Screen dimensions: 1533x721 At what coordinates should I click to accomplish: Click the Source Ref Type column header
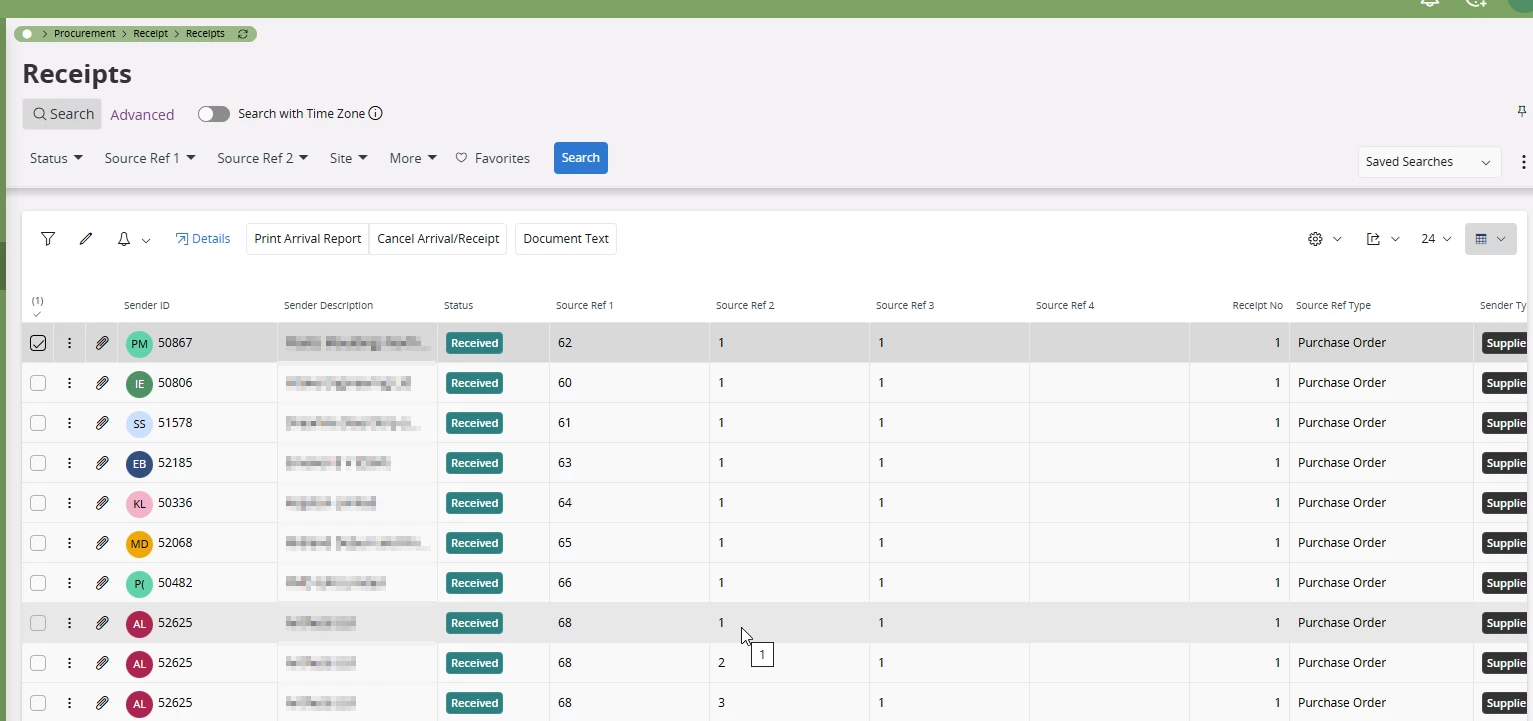(1333, 306)
